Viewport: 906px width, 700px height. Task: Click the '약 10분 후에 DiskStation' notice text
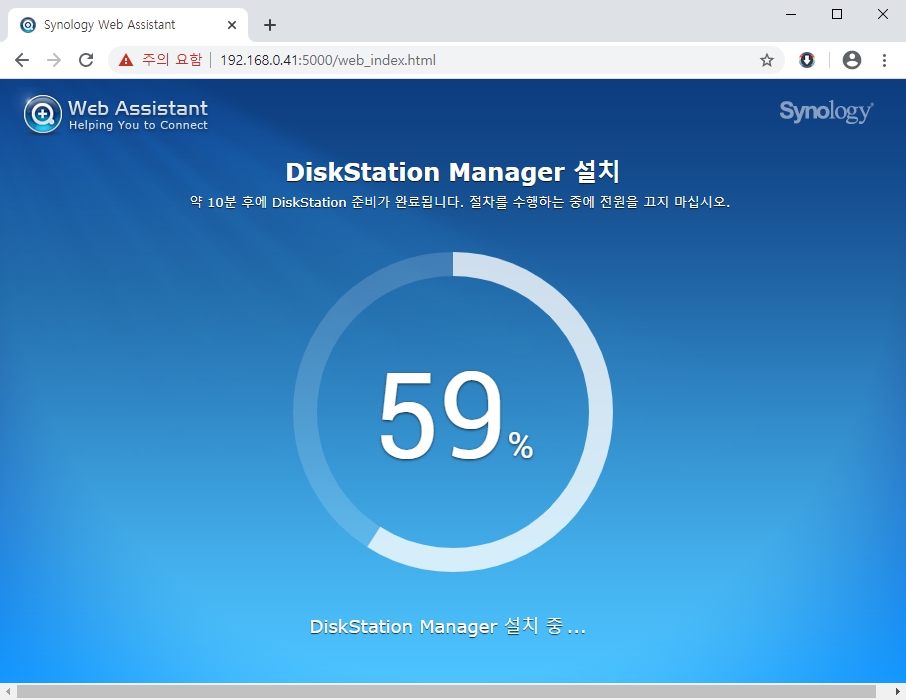460,202
